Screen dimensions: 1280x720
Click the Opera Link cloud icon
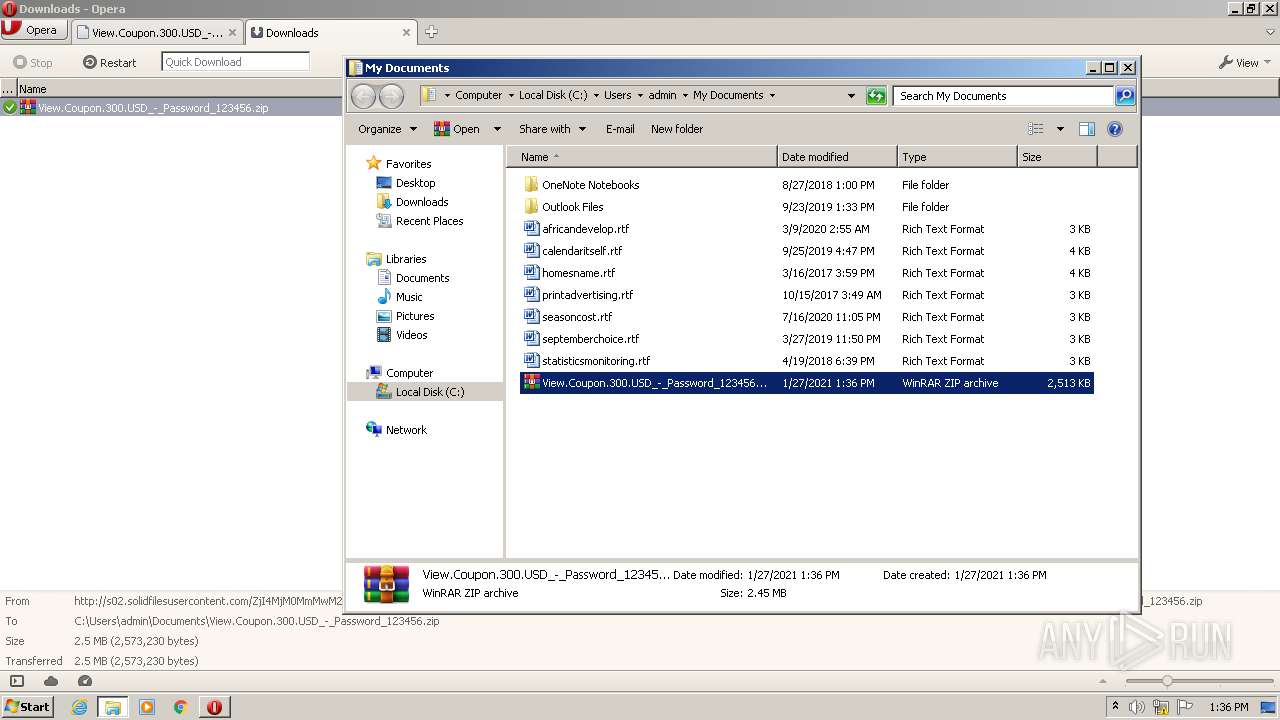[x=51, y=681]
